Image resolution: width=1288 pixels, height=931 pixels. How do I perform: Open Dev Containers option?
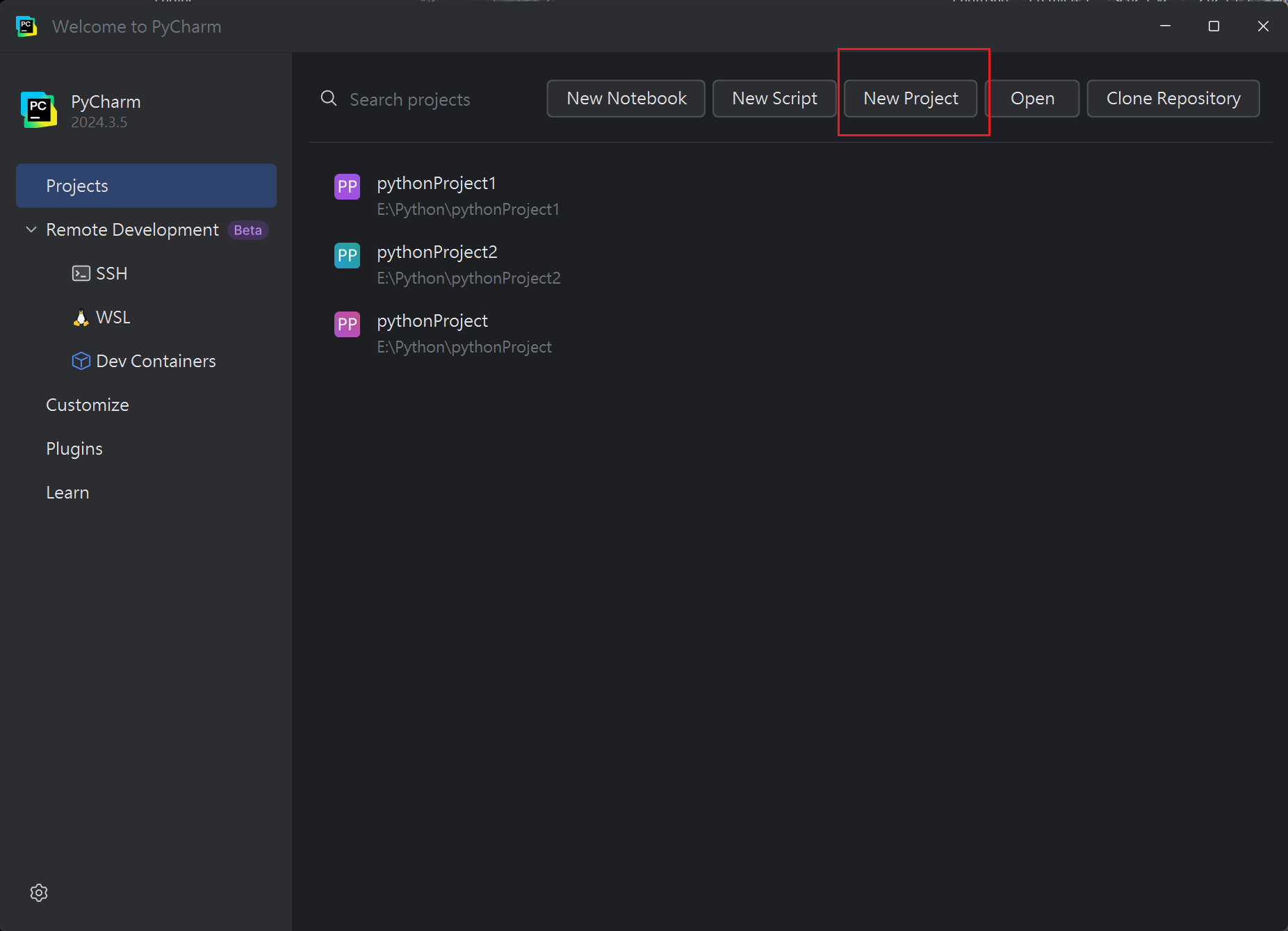click(156, 361)
